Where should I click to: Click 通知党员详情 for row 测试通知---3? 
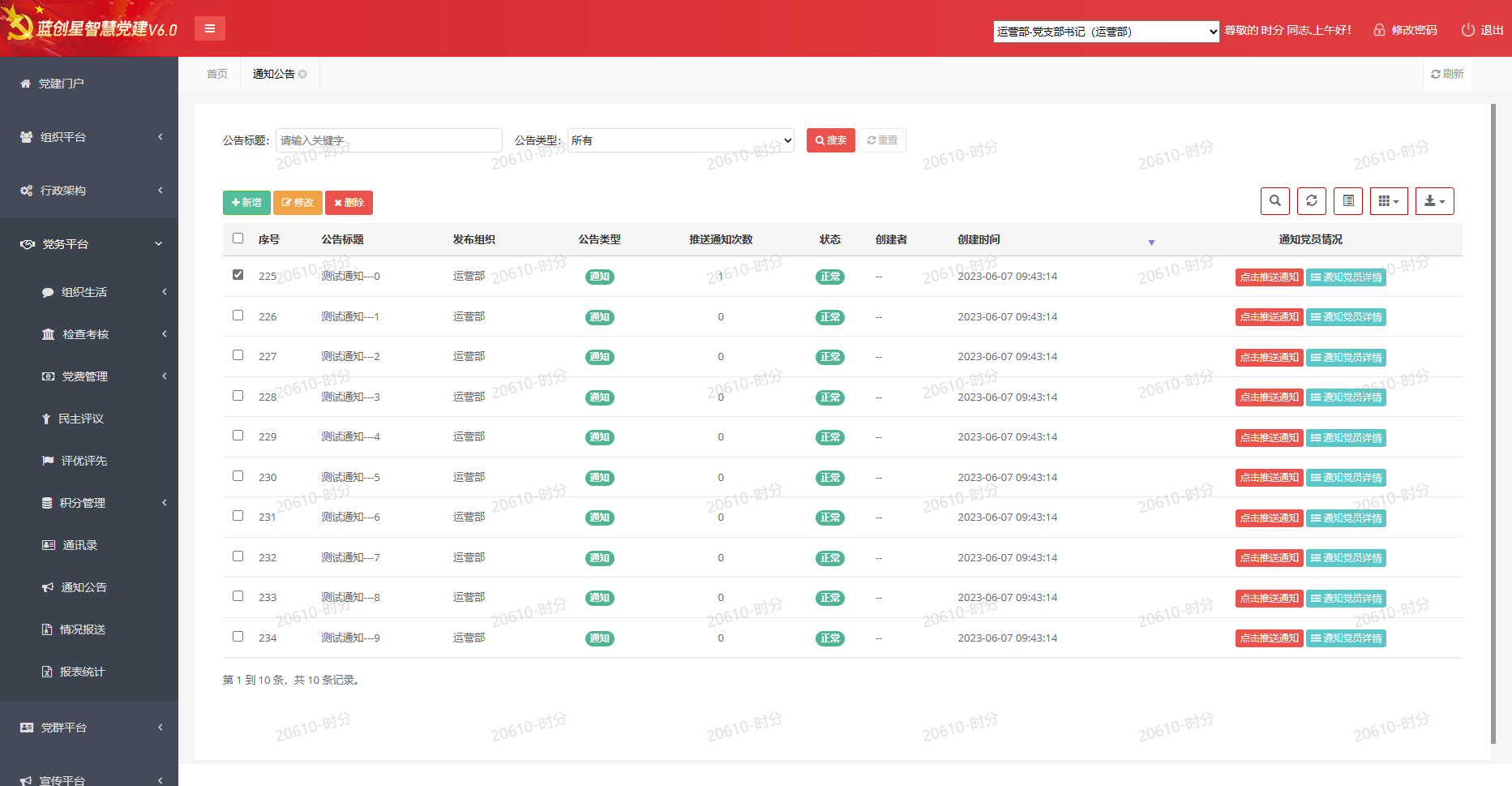(x=1346, y=397)
